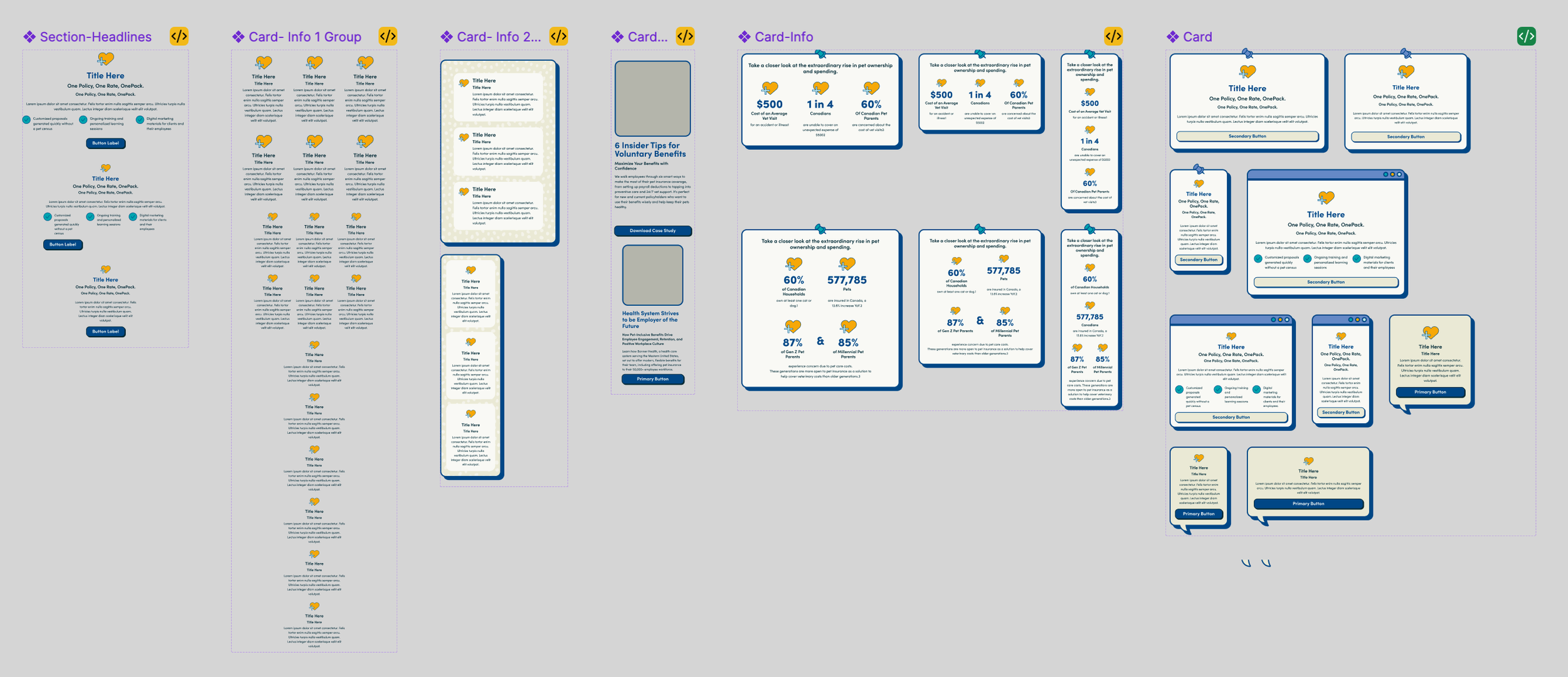The height and width of the screenshot is (677, 1568).
Task: Click purple component icon before Section-Headlines
Action: (29, 37)
